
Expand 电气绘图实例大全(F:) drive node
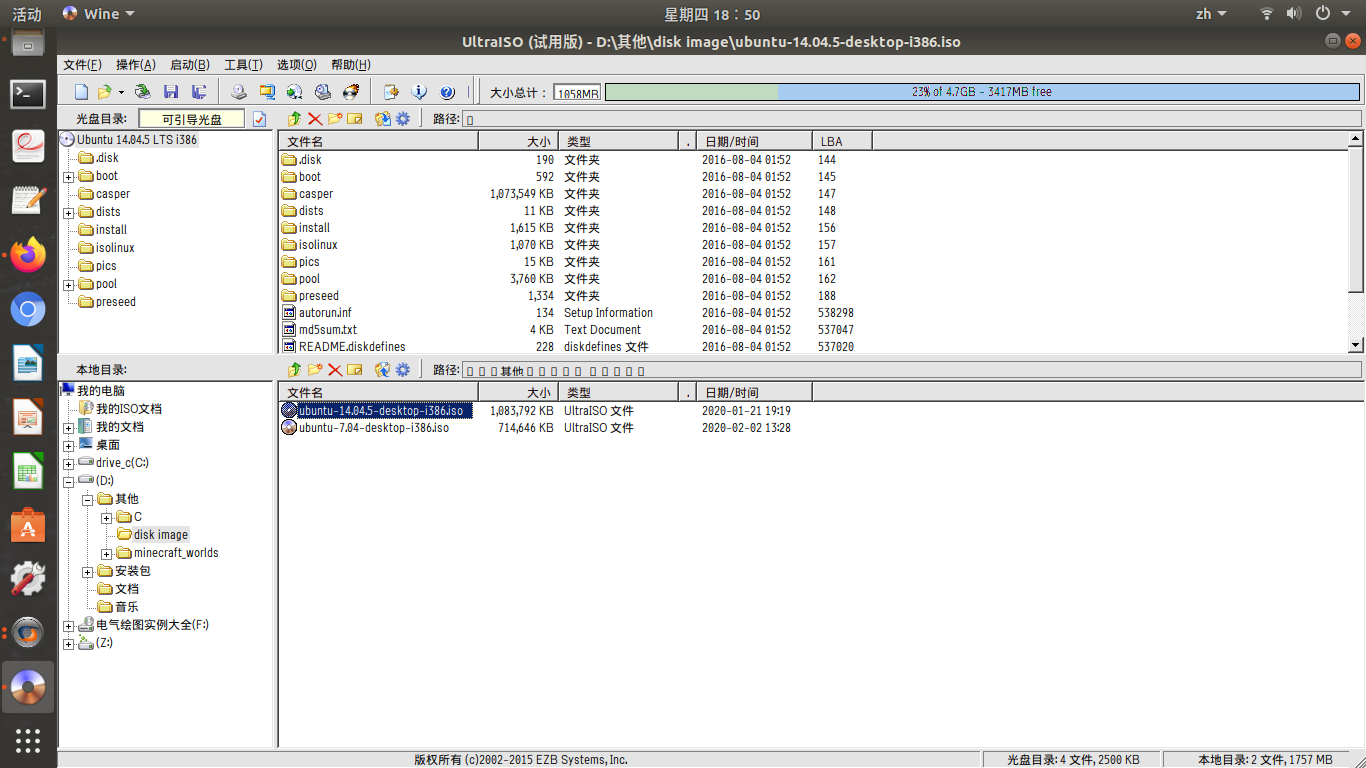(69, 626)
